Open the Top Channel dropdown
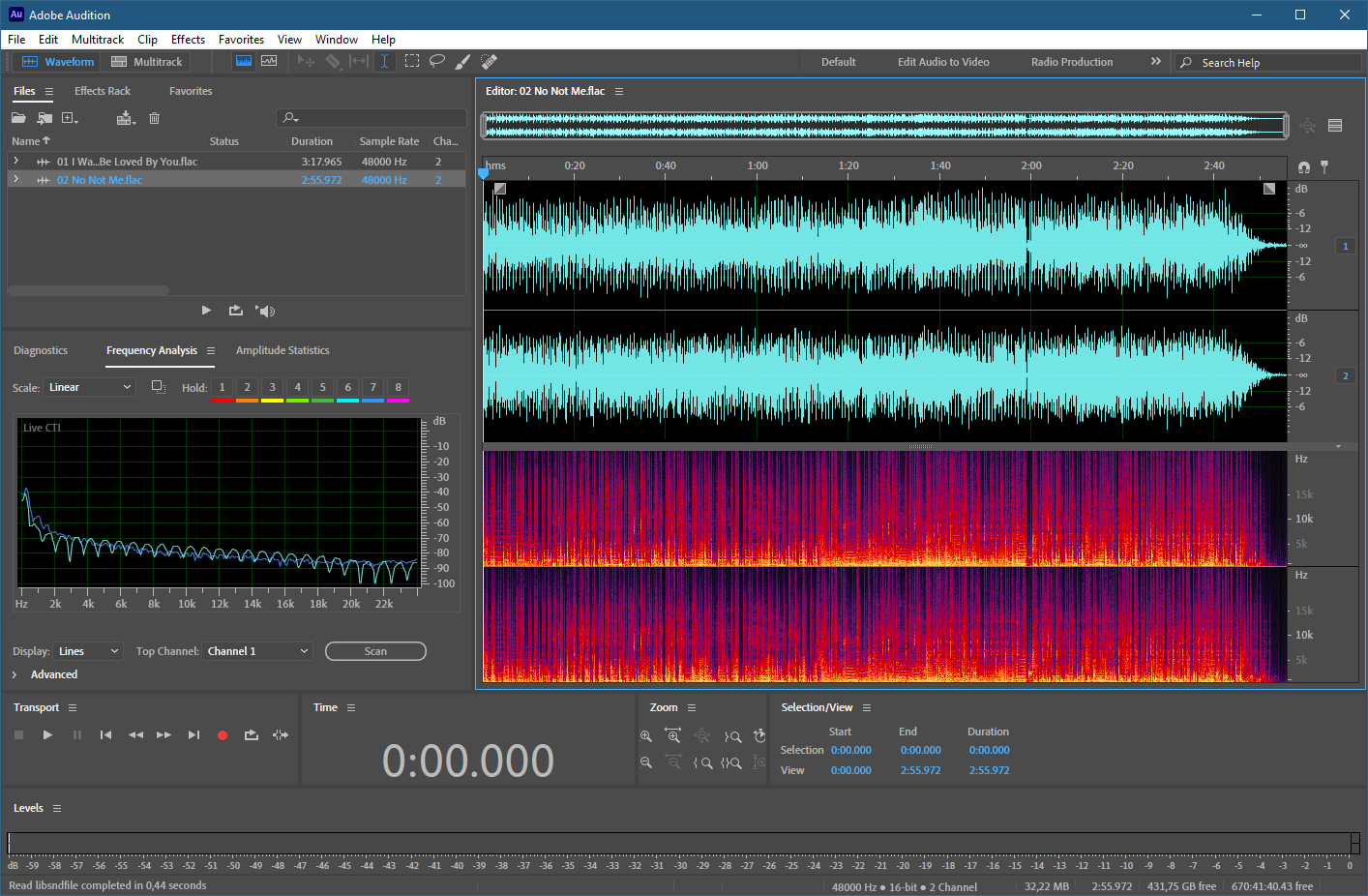1368x896 pixels. click(x=257, y=651)
